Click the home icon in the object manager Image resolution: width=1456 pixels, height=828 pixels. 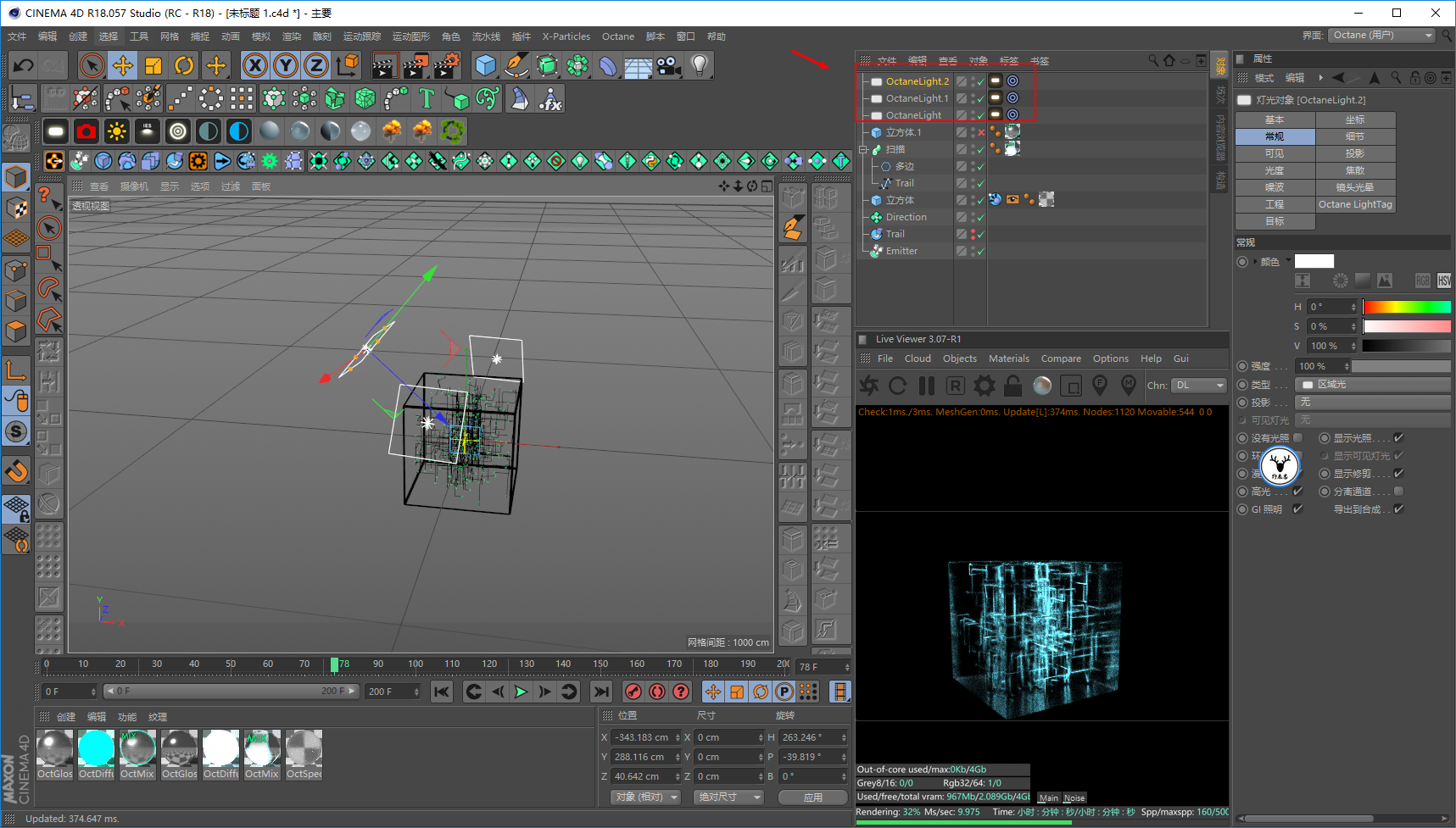[1169, 60]
